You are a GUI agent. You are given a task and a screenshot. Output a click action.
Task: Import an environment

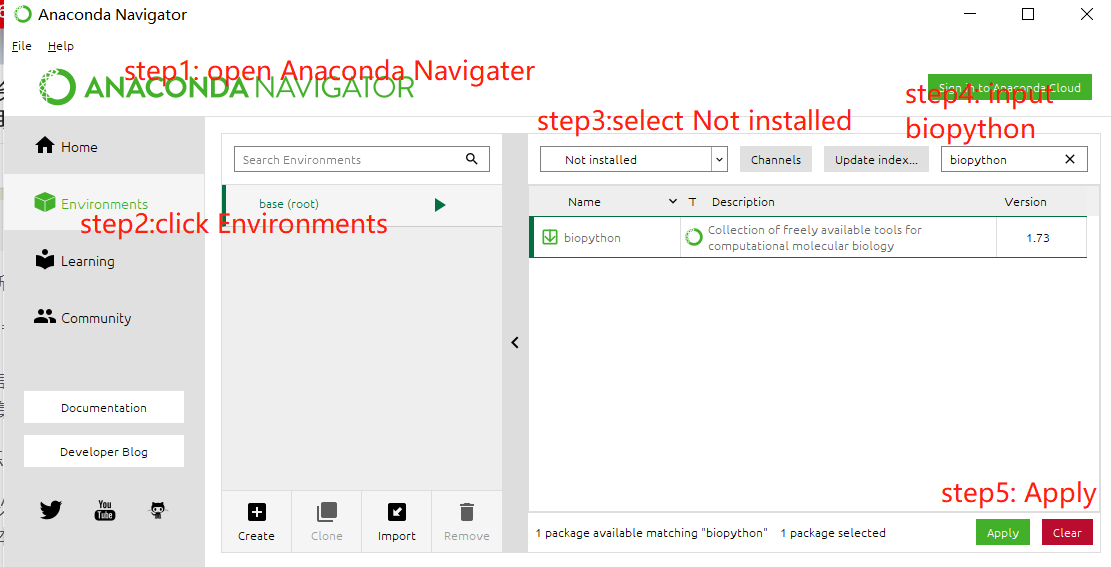397,522
